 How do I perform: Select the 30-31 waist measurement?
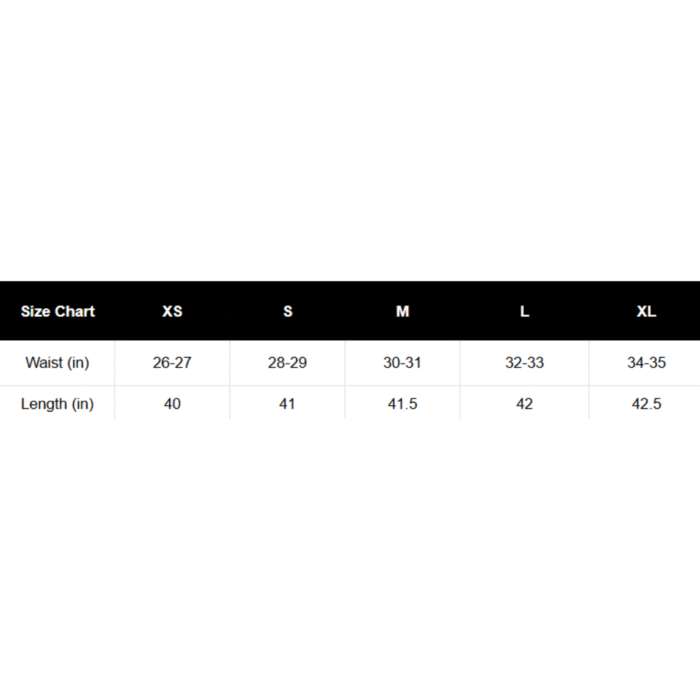click(x=402, y=363)
